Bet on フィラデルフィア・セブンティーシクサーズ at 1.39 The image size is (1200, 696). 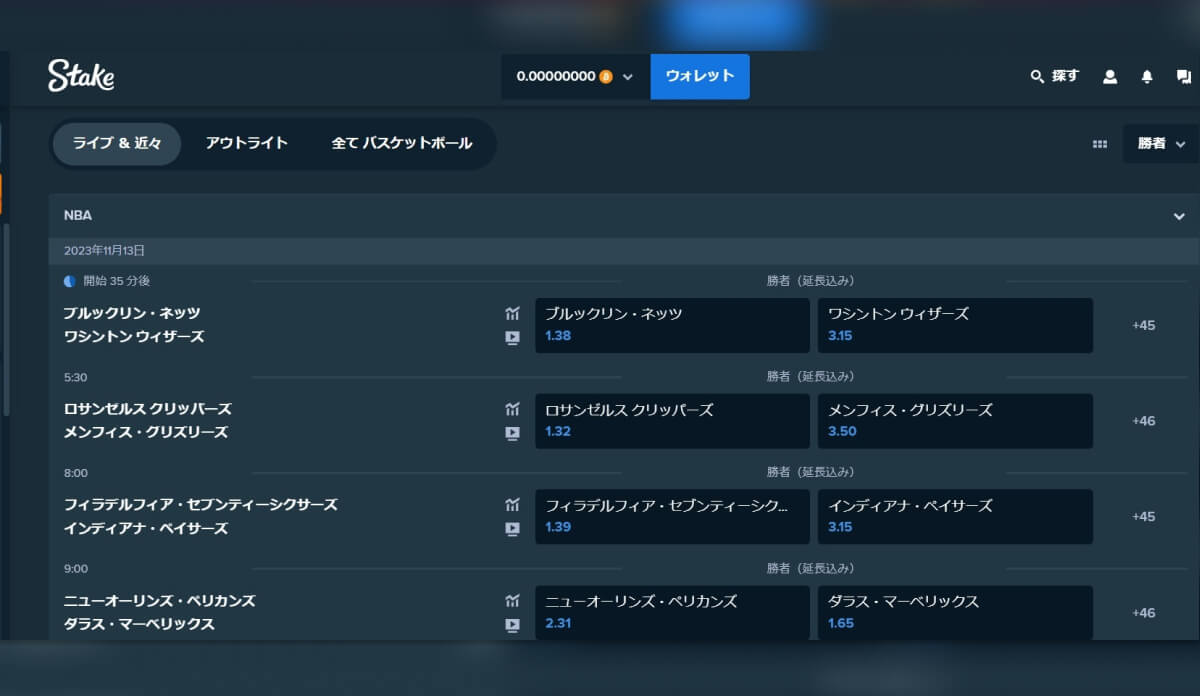click(x=672, y=517)
